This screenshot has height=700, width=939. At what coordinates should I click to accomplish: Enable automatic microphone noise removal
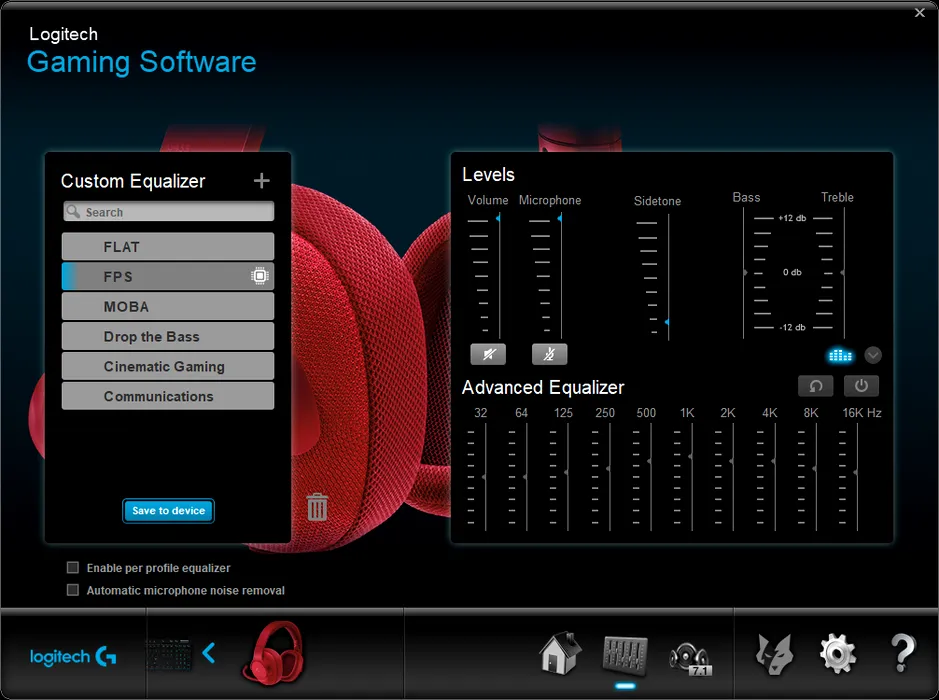[73, 590]
